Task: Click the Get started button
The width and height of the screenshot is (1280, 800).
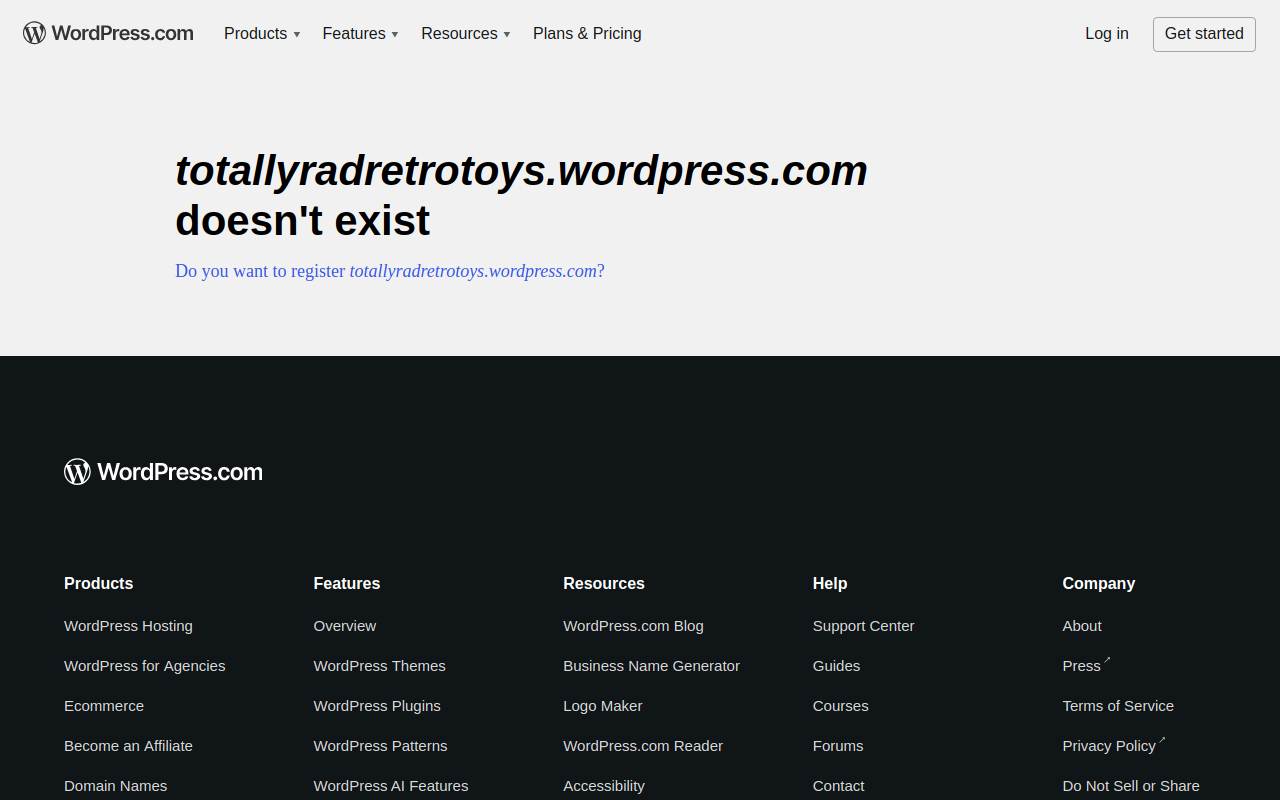Action: 1204,34
